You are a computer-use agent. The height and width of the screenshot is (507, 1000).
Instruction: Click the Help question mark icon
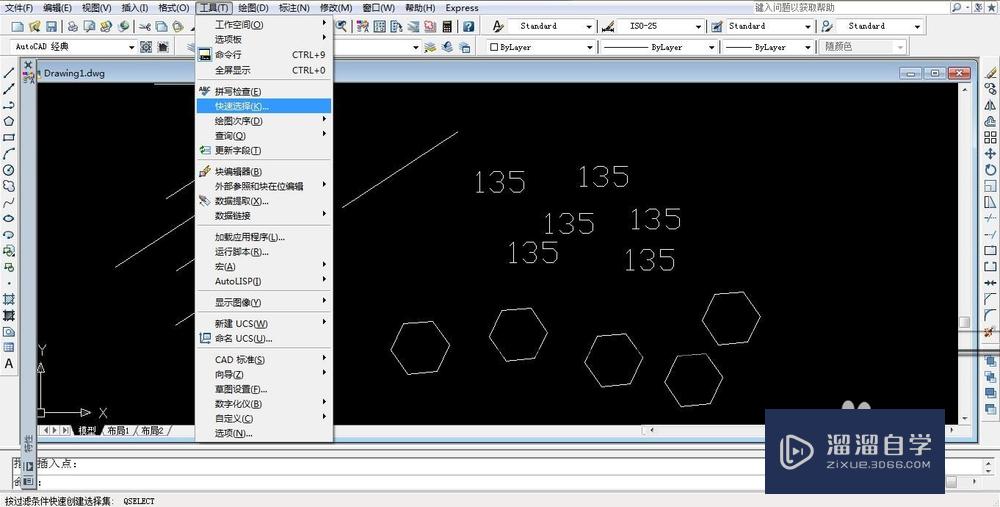(469, 26)
